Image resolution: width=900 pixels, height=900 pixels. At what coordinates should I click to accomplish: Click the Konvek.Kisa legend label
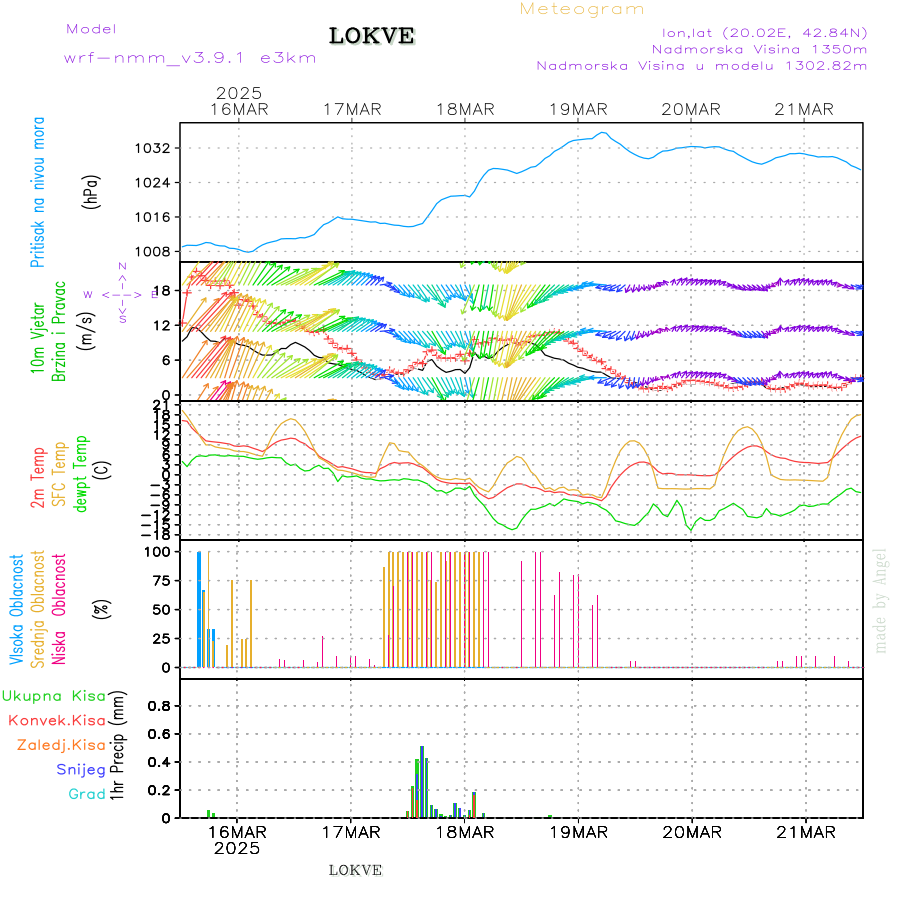coord(57,720)
